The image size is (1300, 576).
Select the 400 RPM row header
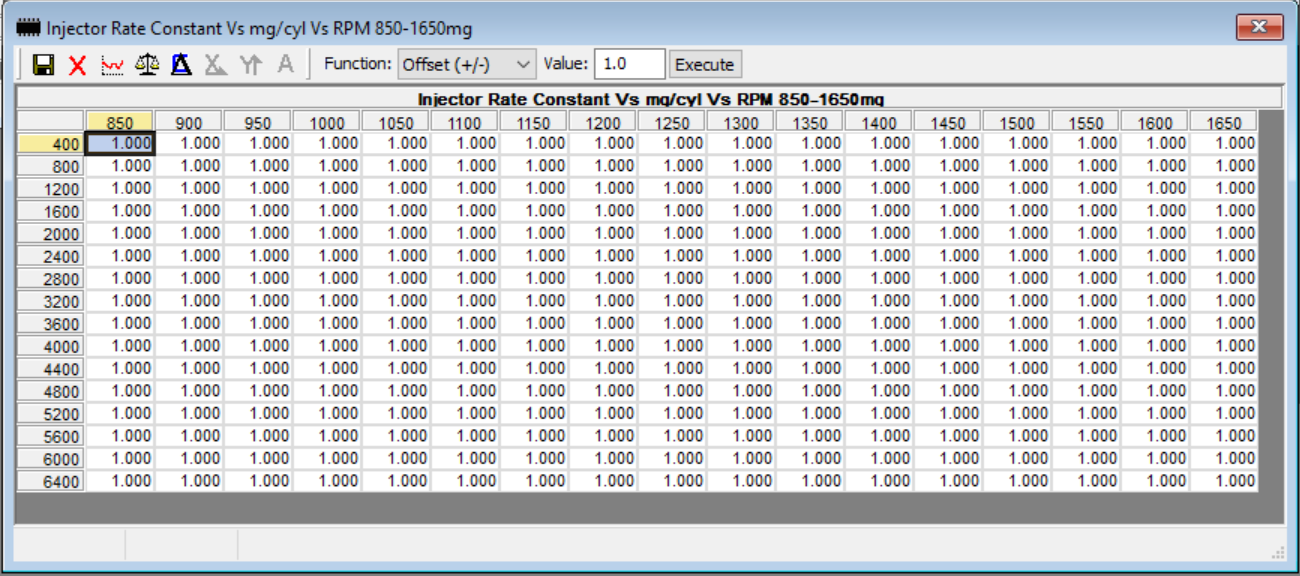click(51, 144)
